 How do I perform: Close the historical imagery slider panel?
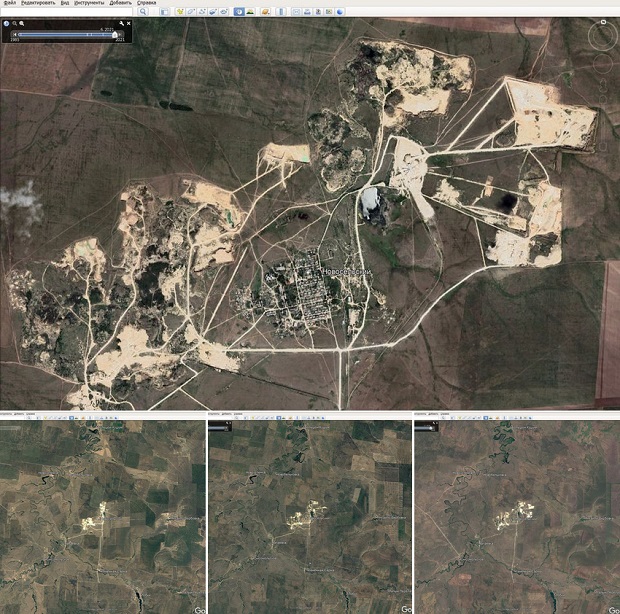pos(129,24)
